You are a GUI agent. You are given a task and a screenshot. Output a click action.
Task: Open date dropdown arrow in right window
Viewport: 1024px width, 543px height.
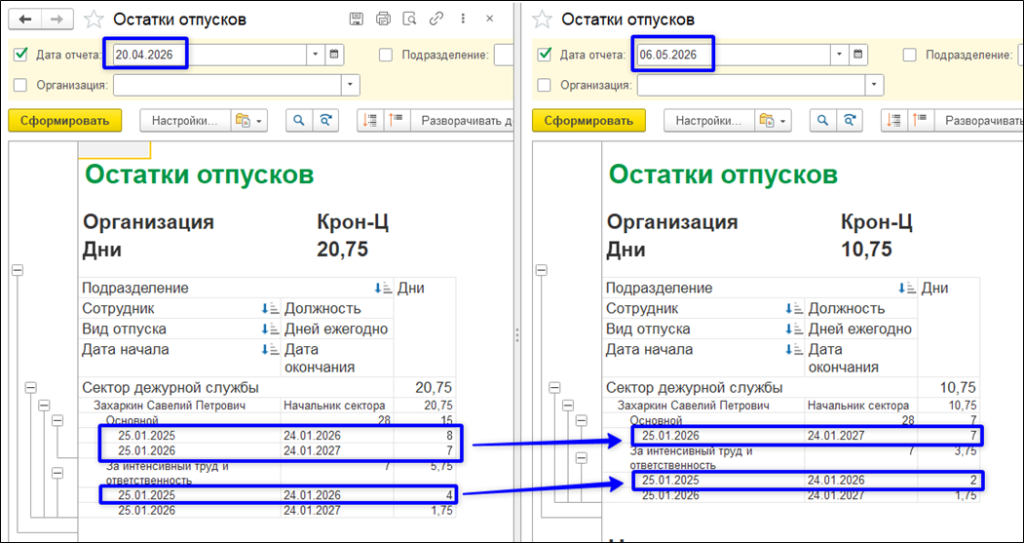(840, 55)
